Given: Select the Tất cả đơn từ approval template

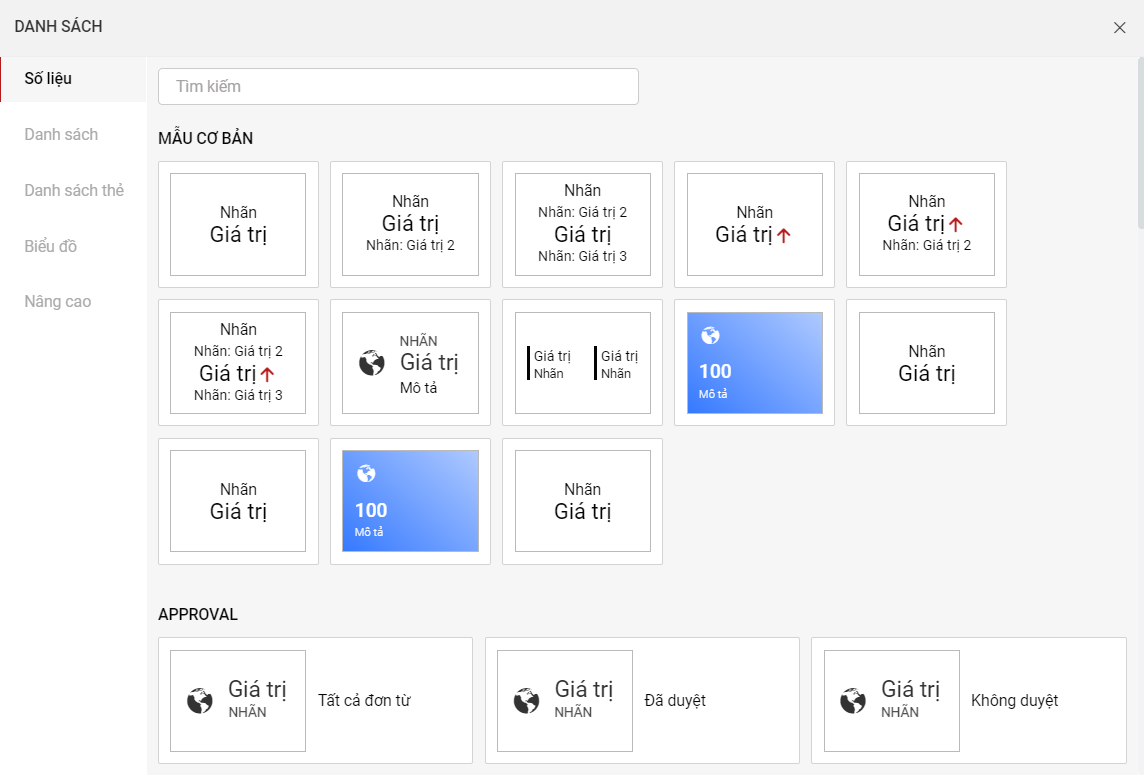Looking at the screenshot, I should 315,700.
